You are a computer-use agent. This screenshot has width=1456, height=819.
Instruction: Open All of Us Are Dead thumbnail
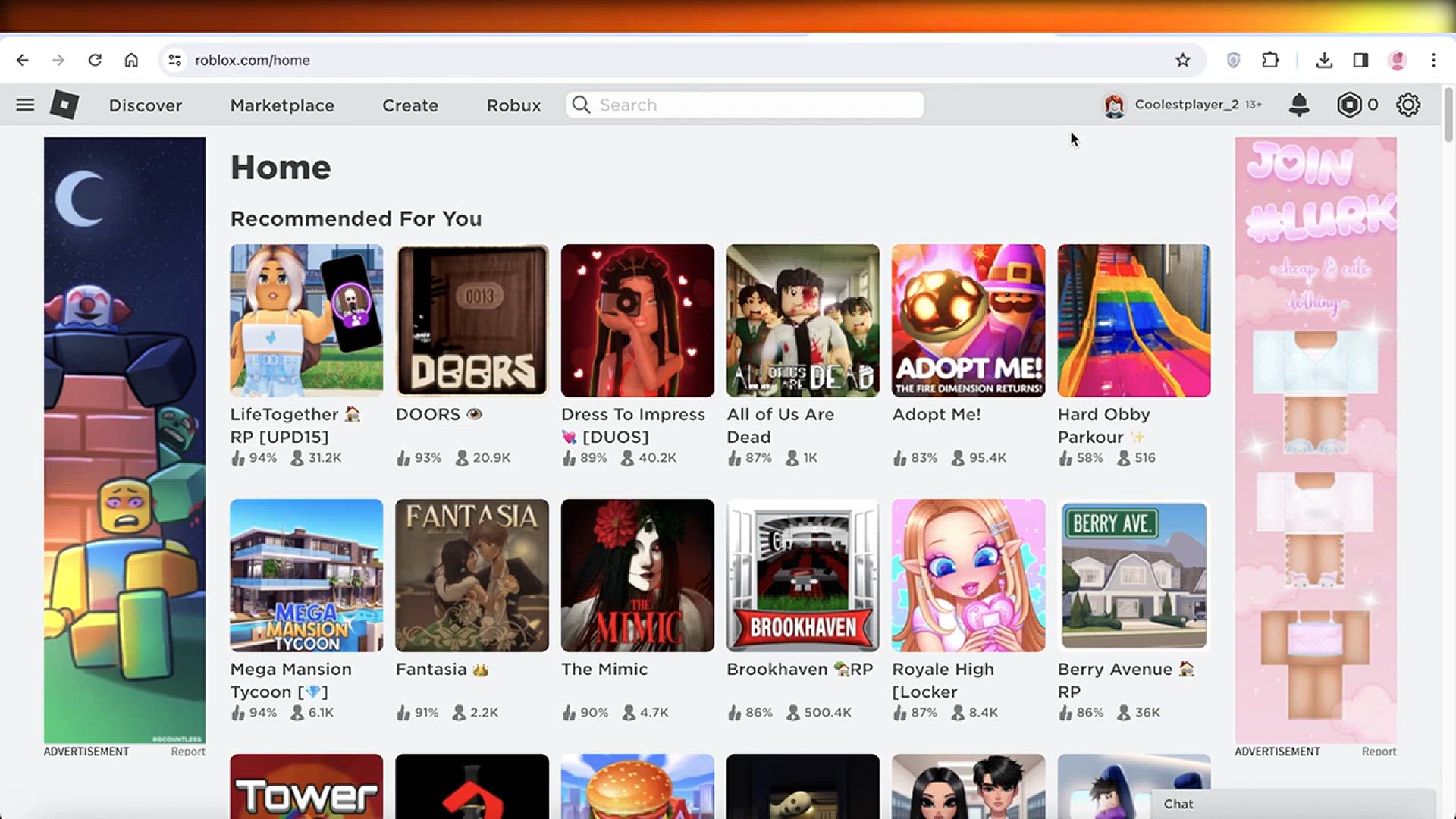click(x=803, y=321)
